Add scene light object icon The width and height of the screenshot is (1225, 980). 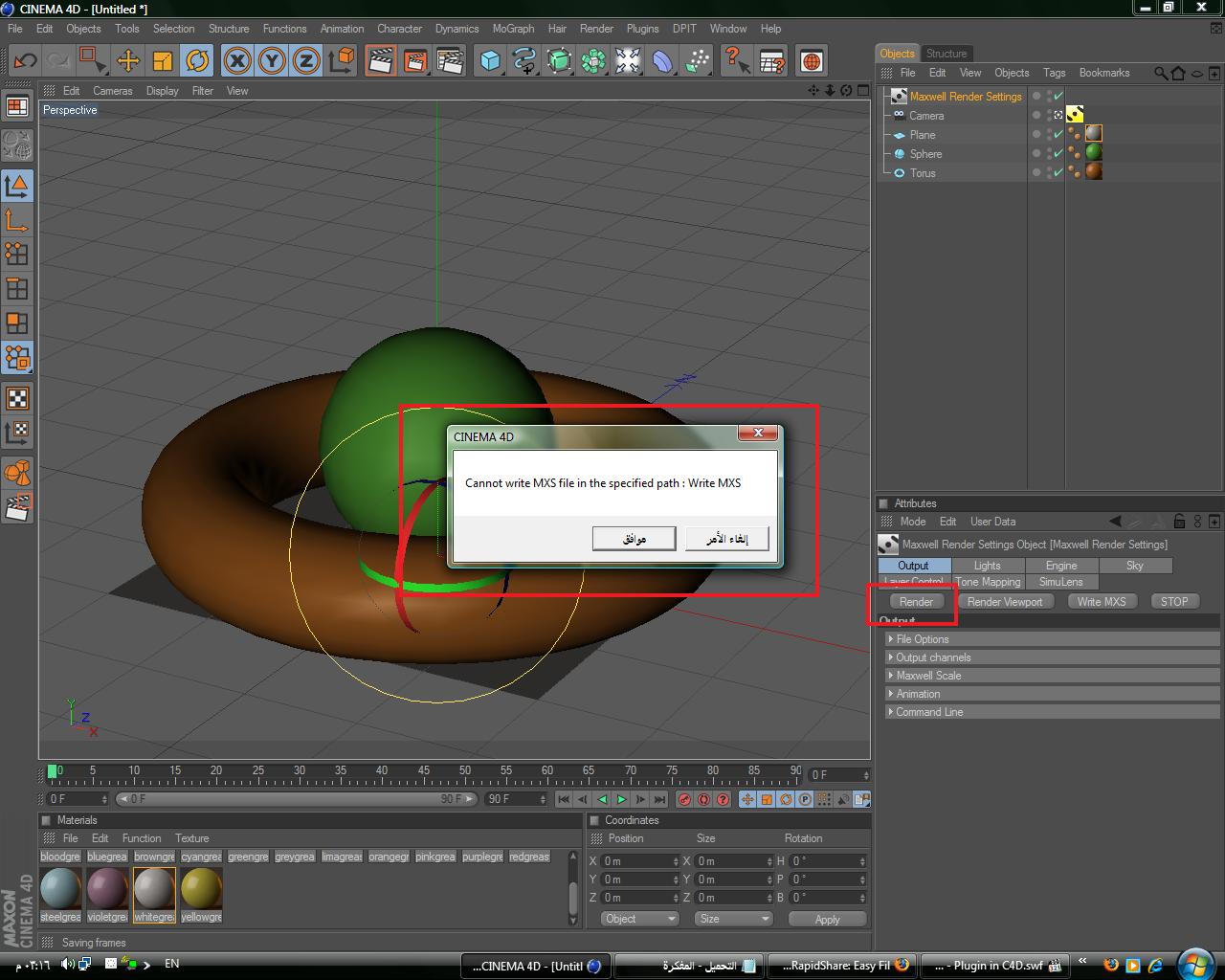pos(628,61)
